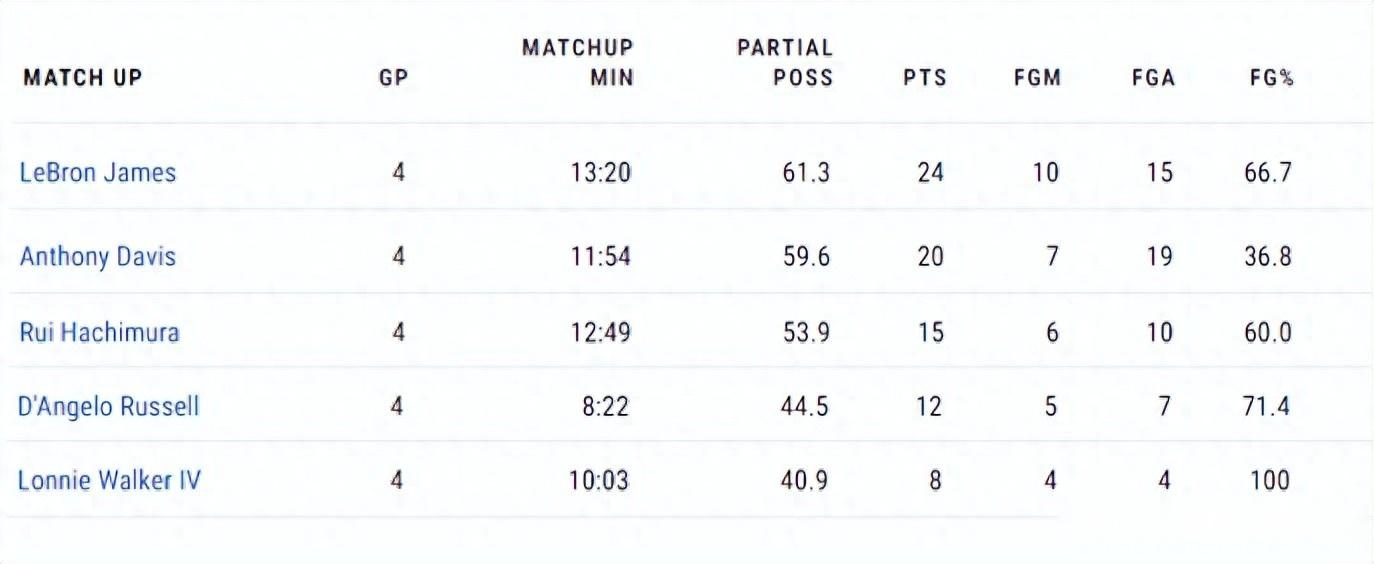Open D'Angelo Russell player link
The width and height of the screenshot is (1374, 564).
tap(109, 407)
